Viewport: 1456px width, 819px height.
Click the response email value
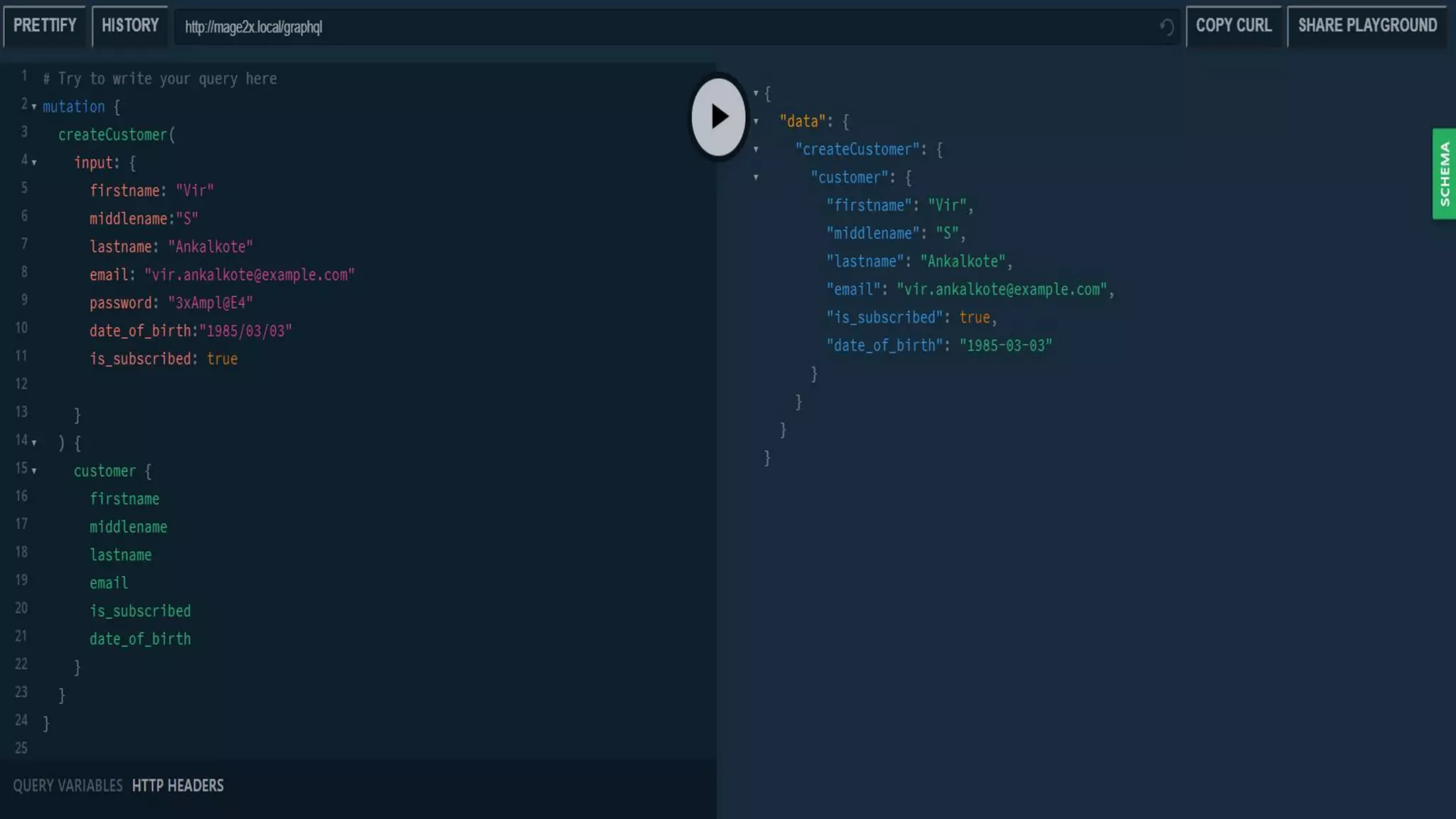tap(1002, 289)
